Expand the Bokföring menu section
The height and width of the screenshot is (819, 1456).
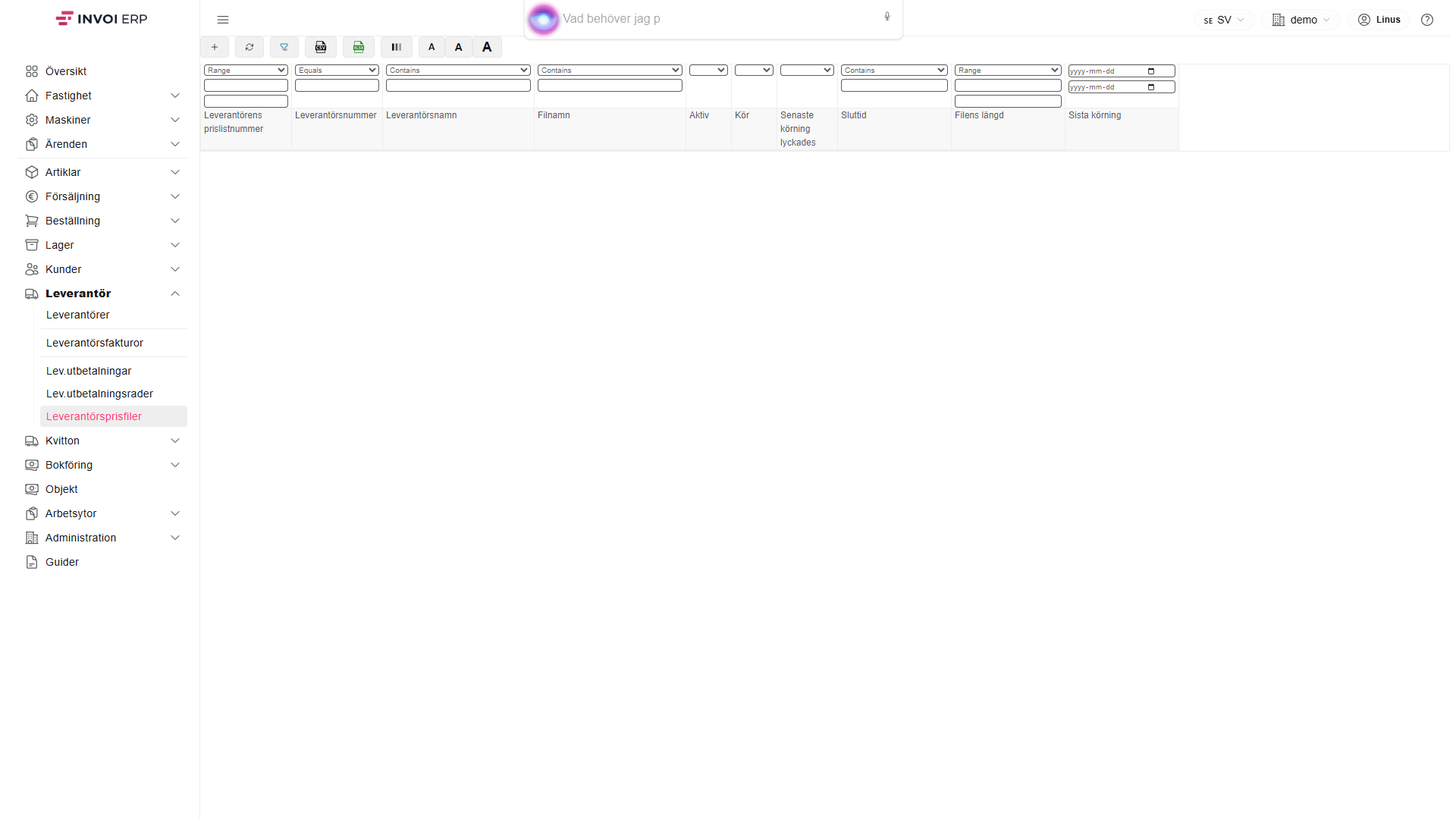103,465
